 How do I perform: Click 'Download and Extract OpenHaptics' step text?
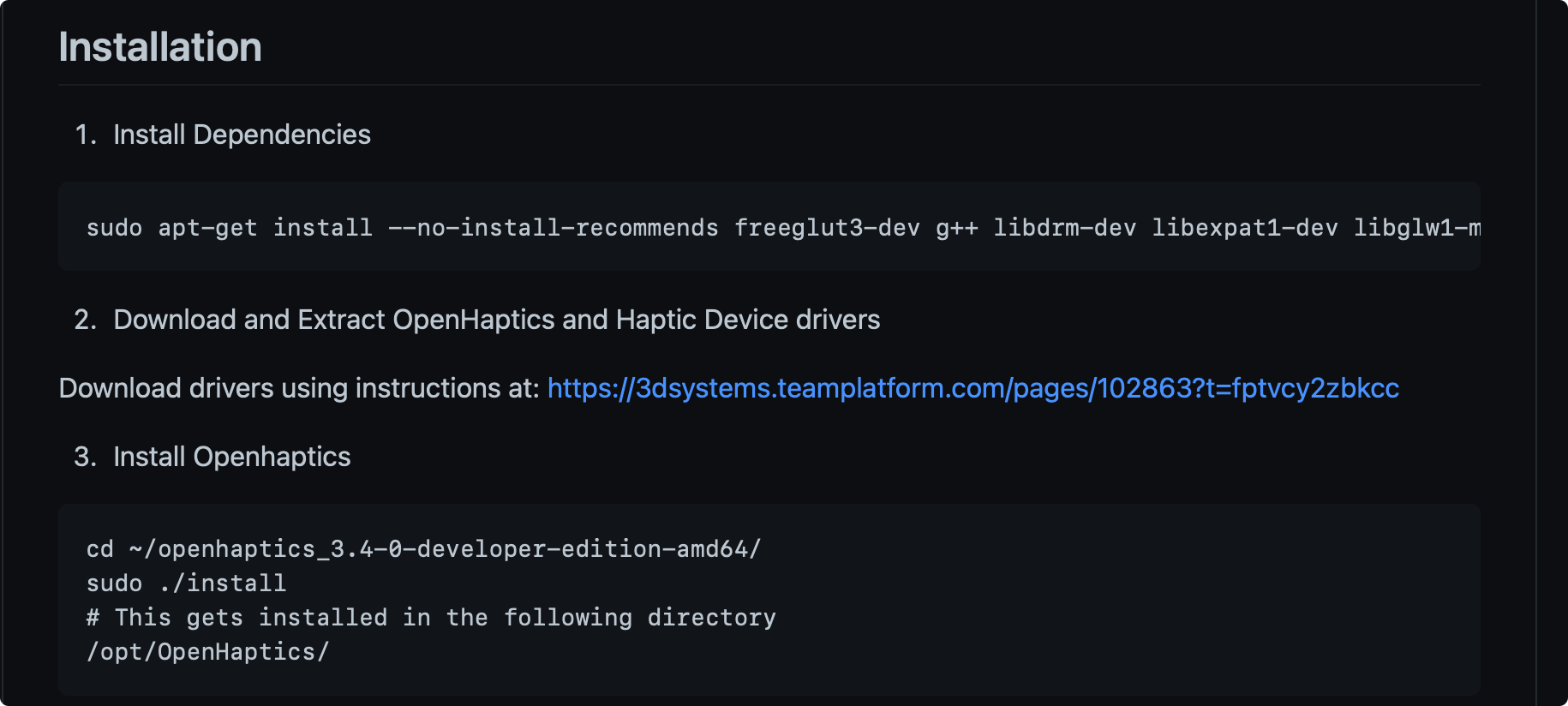click(x=496, y=320)
